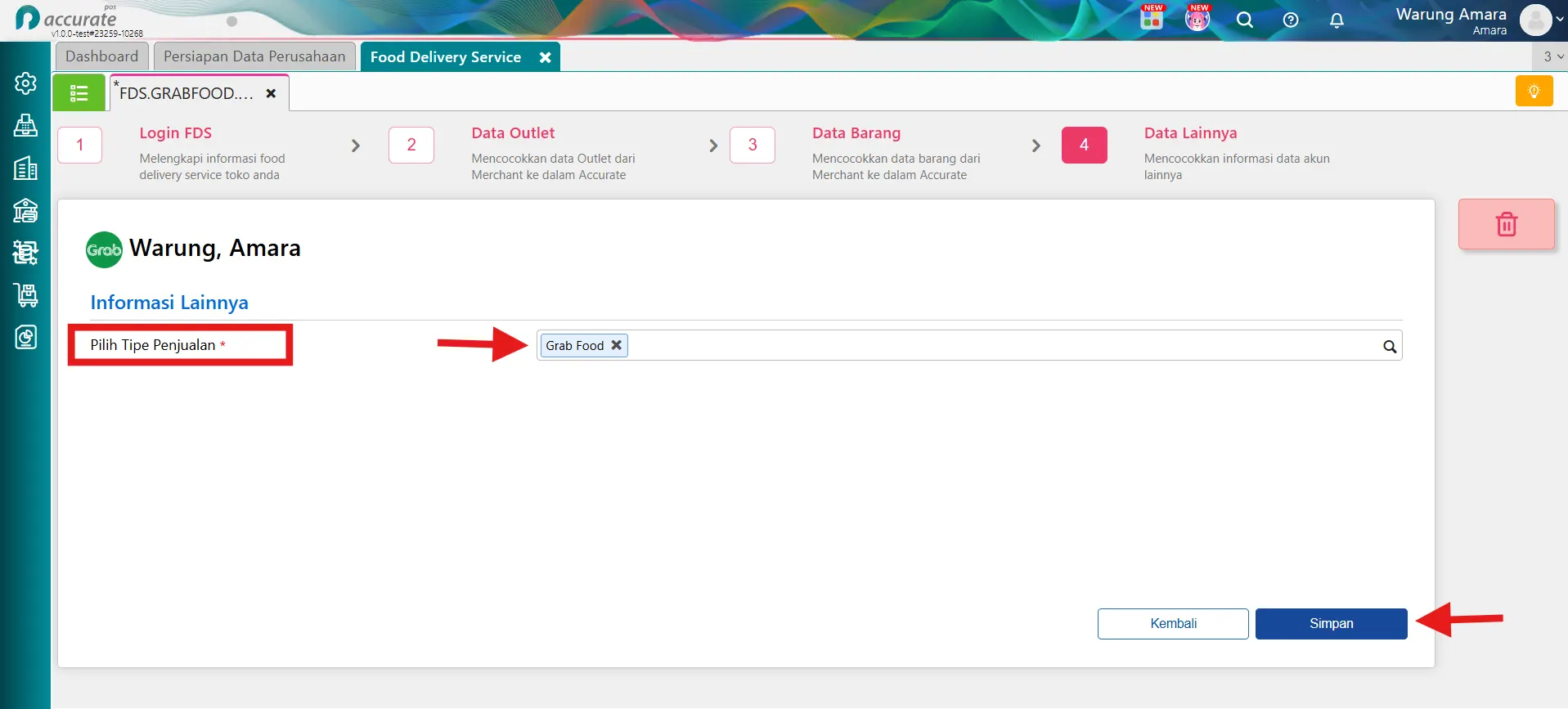
Task: Open the Settings gear in the sidebar
Action: coord(25,83)
